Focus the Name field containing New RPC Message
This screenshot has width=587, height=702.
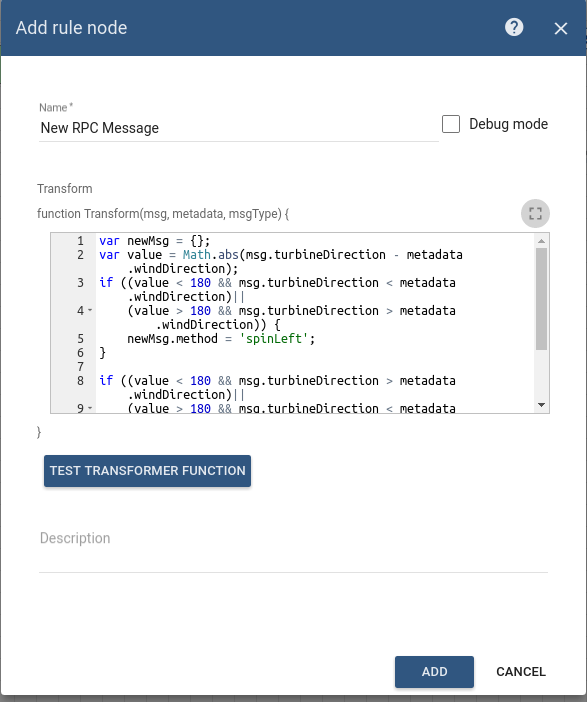(239, 128)
